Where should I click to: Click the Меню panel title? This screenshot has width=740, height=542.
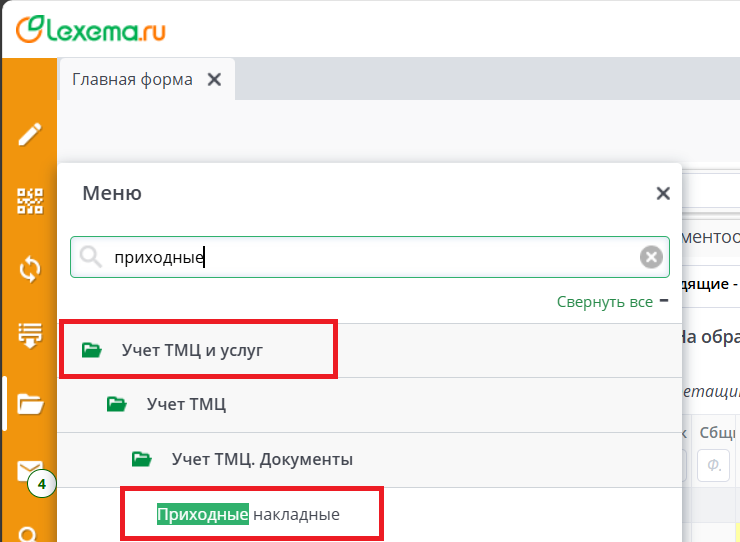[112, 194]
